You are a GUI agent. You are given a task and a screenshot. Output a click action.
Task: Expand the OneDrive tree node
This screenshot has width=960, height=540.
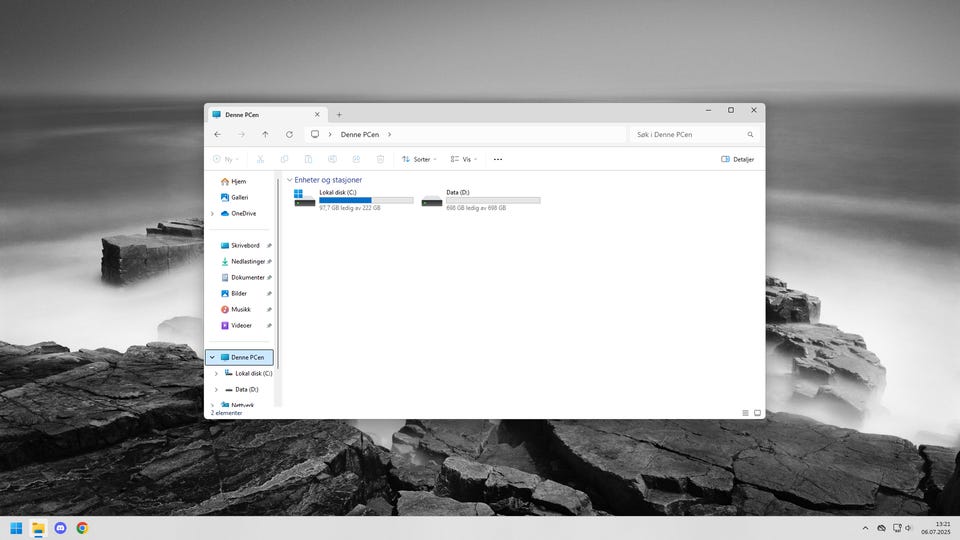(x=212, y=214)
